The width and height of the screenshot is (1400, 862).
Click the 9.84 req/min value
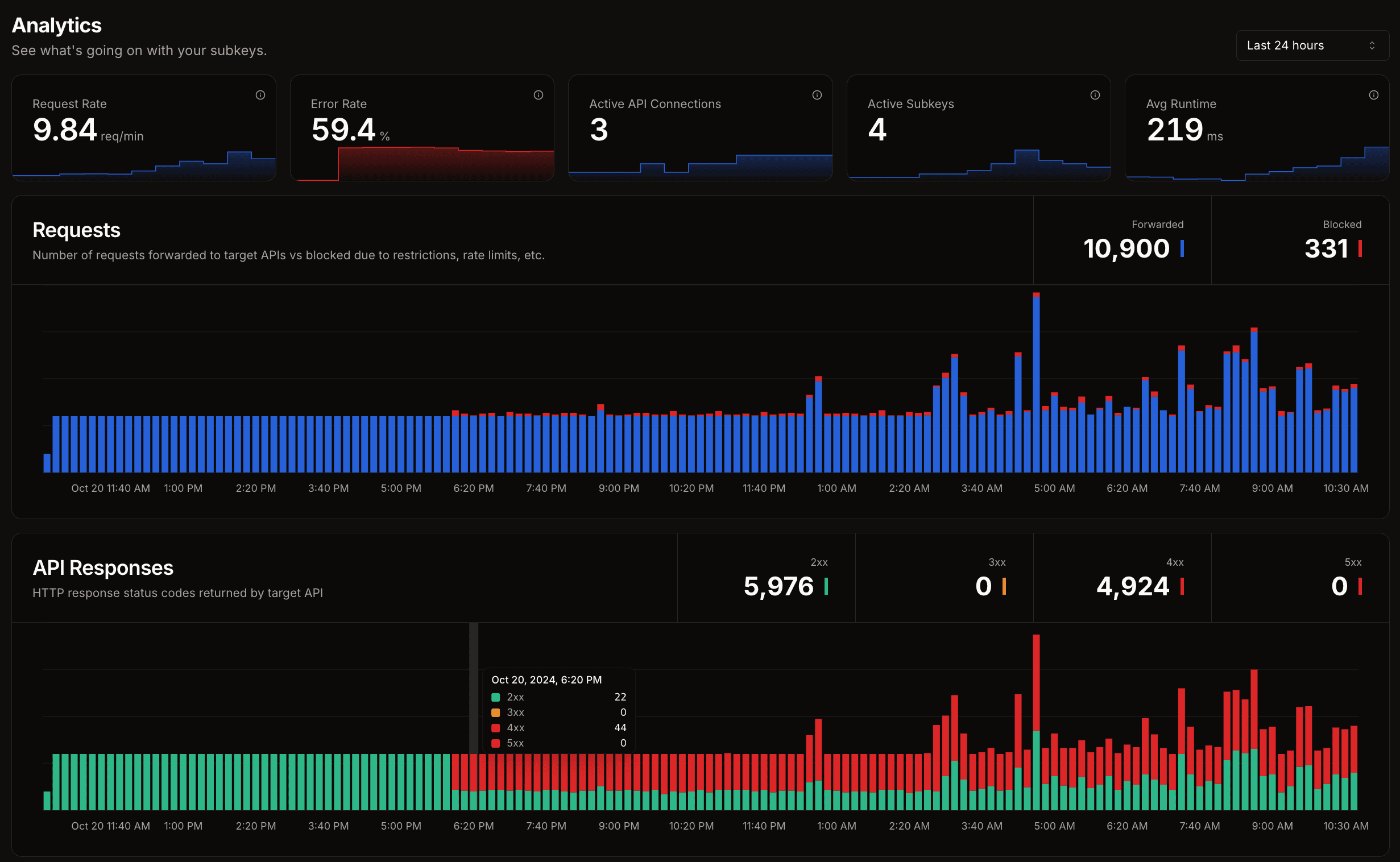88,130
